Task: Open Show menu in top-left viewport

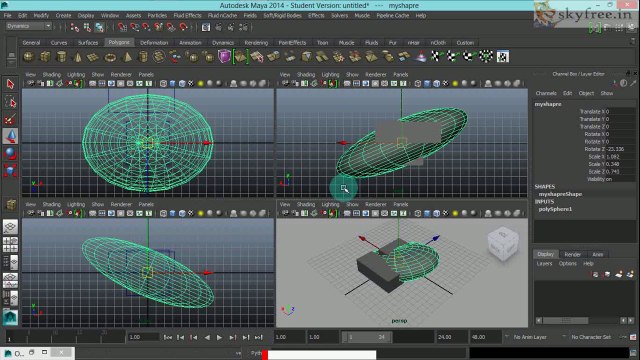Action: click(98, 75)
